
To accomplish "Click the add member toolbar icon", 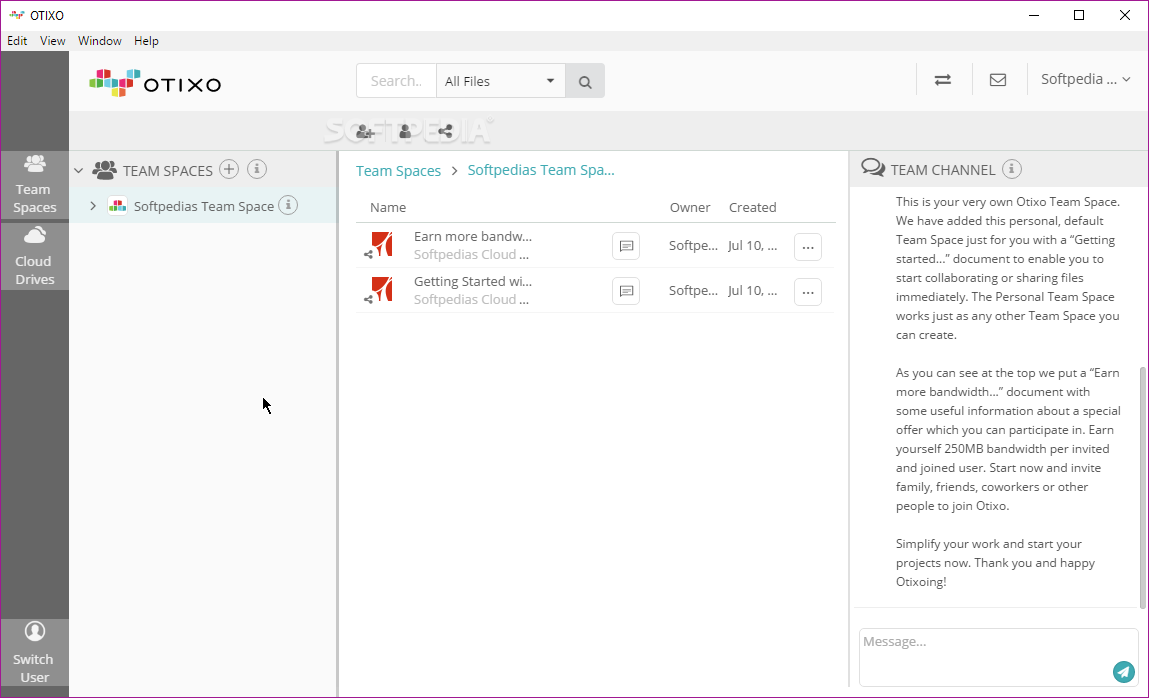I will [365, 132].
